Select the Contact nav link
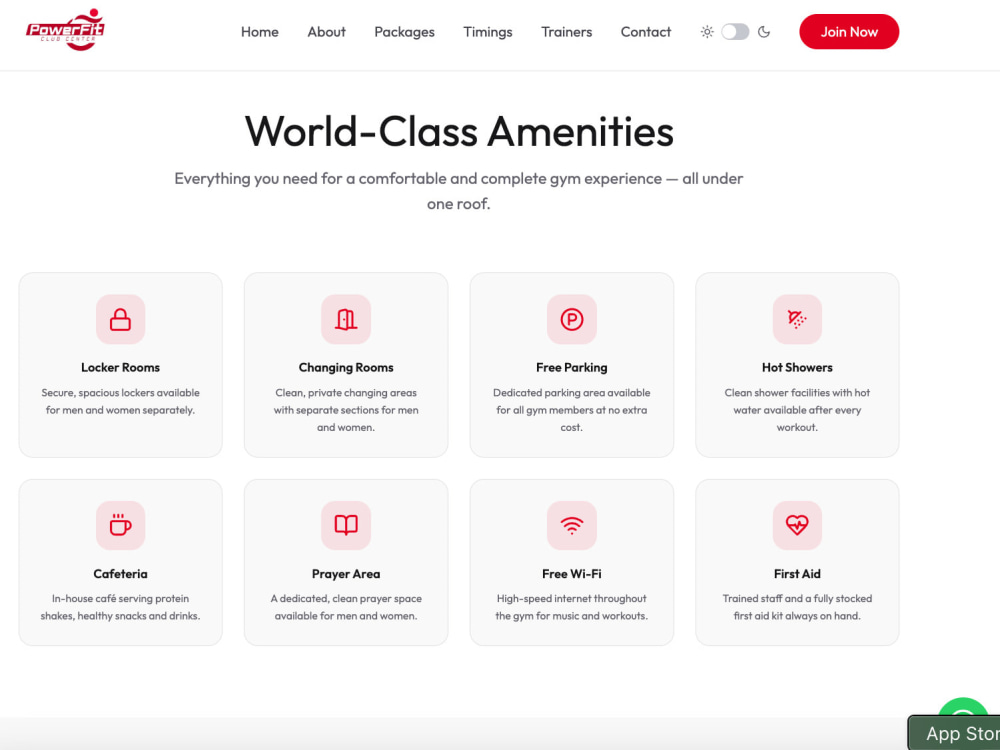1000x750 pixels. click(x=645, y=32)
